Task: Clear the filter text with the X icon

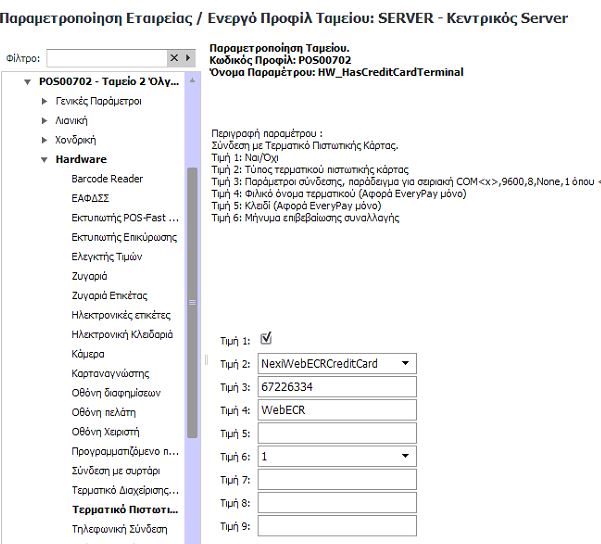Action: 174,59
